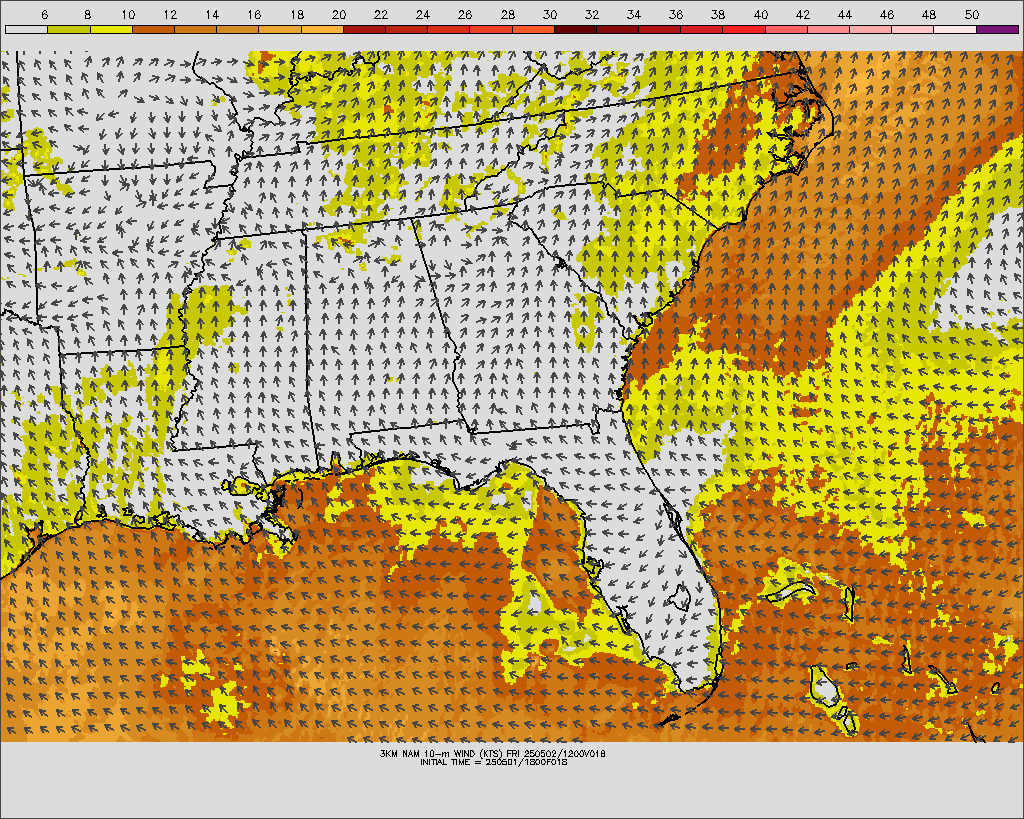The height and width of the screenshot is (819, 1024).
Task: Select the "26" scale label
Action: [466, 14]
